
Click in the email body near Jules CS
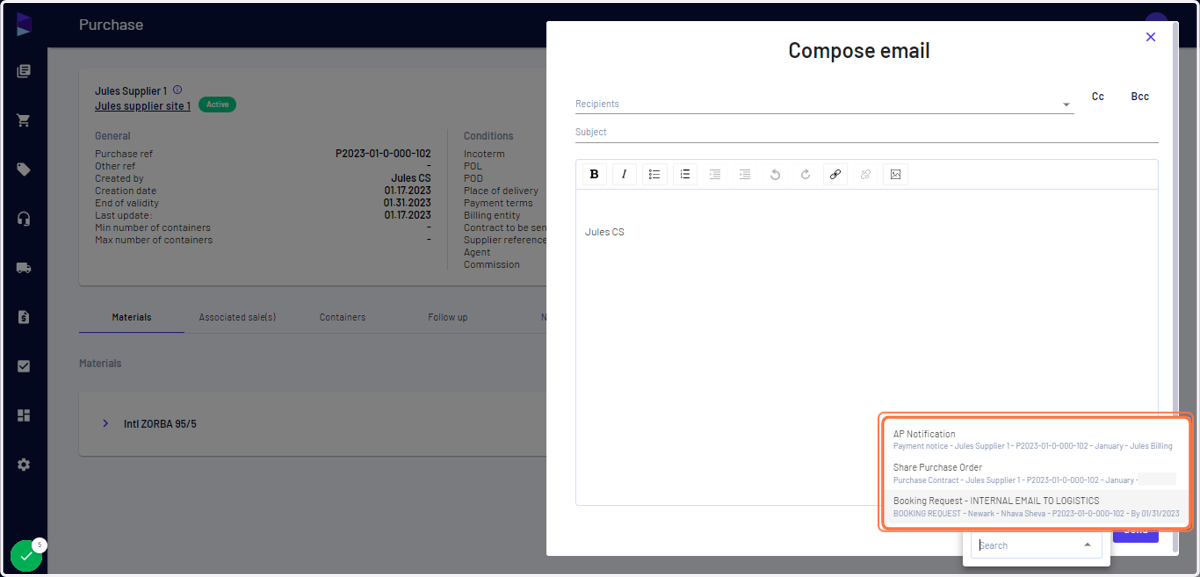(605, 232)
